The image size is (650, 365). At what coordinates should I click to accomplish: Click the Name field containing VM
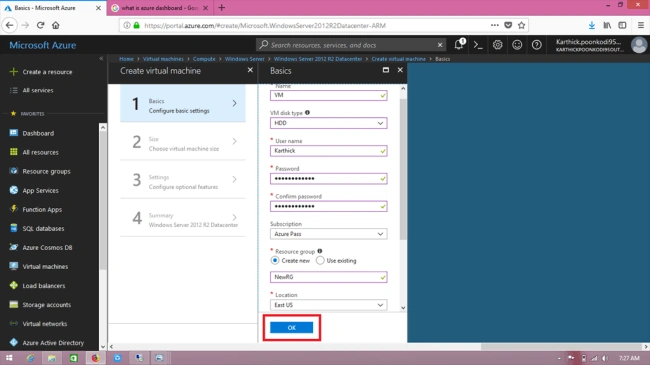pyautogui.click(x=328, y=95)
